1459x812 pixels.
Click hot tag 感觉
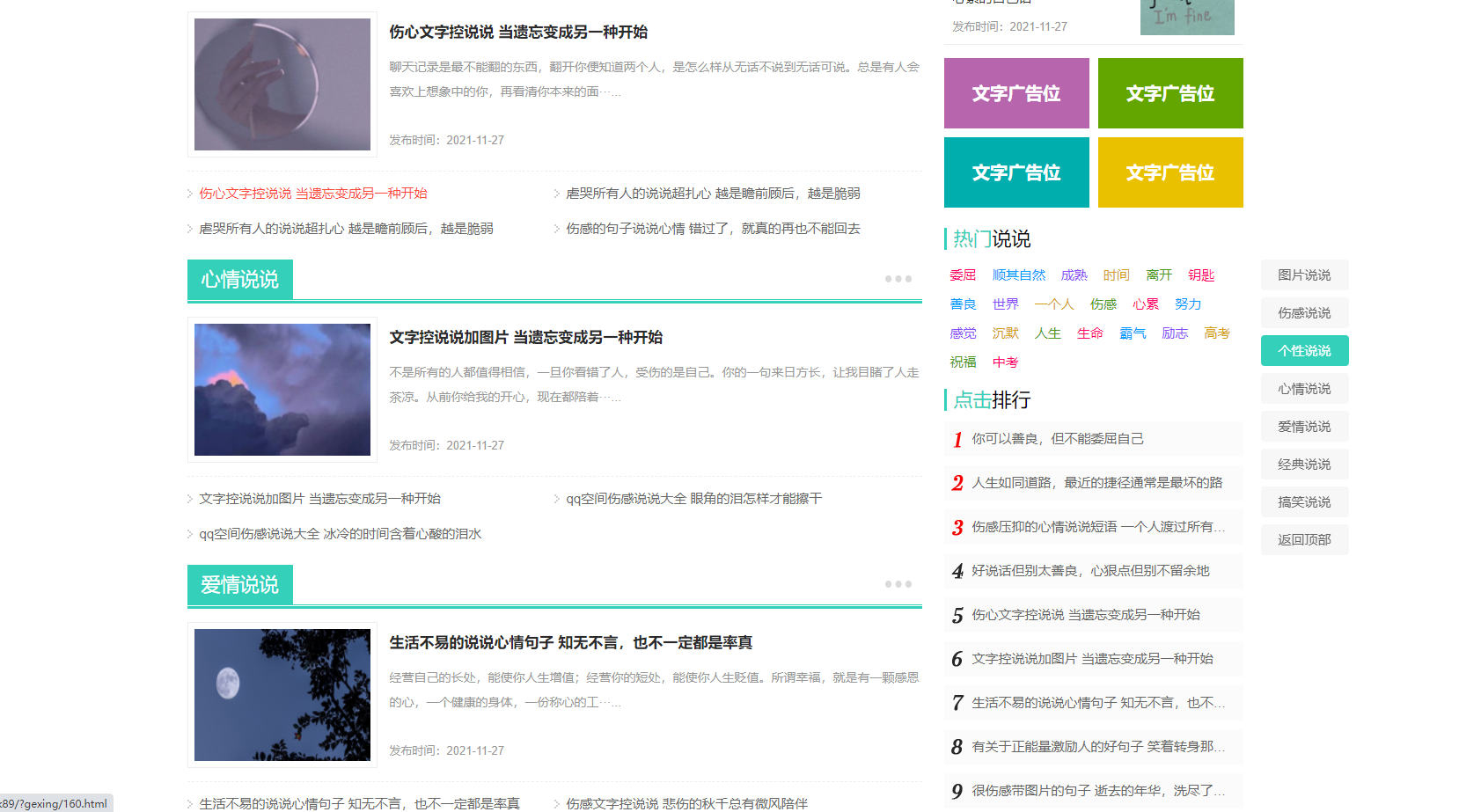click(963, 333)
